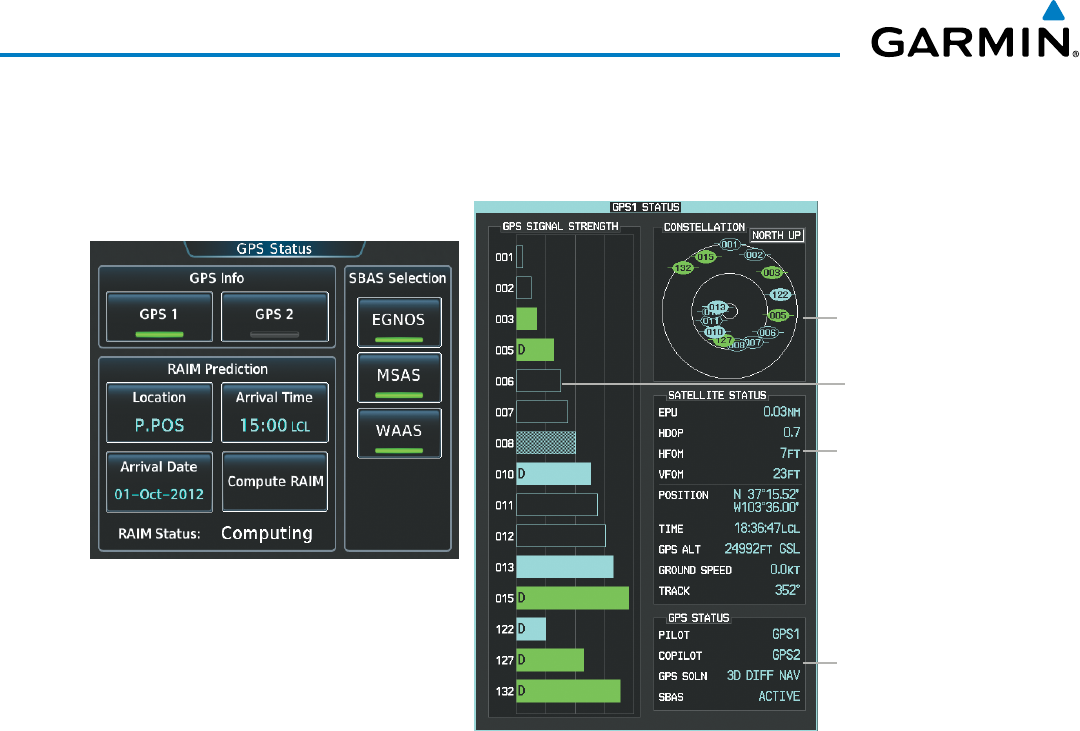Screen dimensions: 1080x731
Task: Open the Arrival Date 01-Oct-2012 field
Action: 159,482
